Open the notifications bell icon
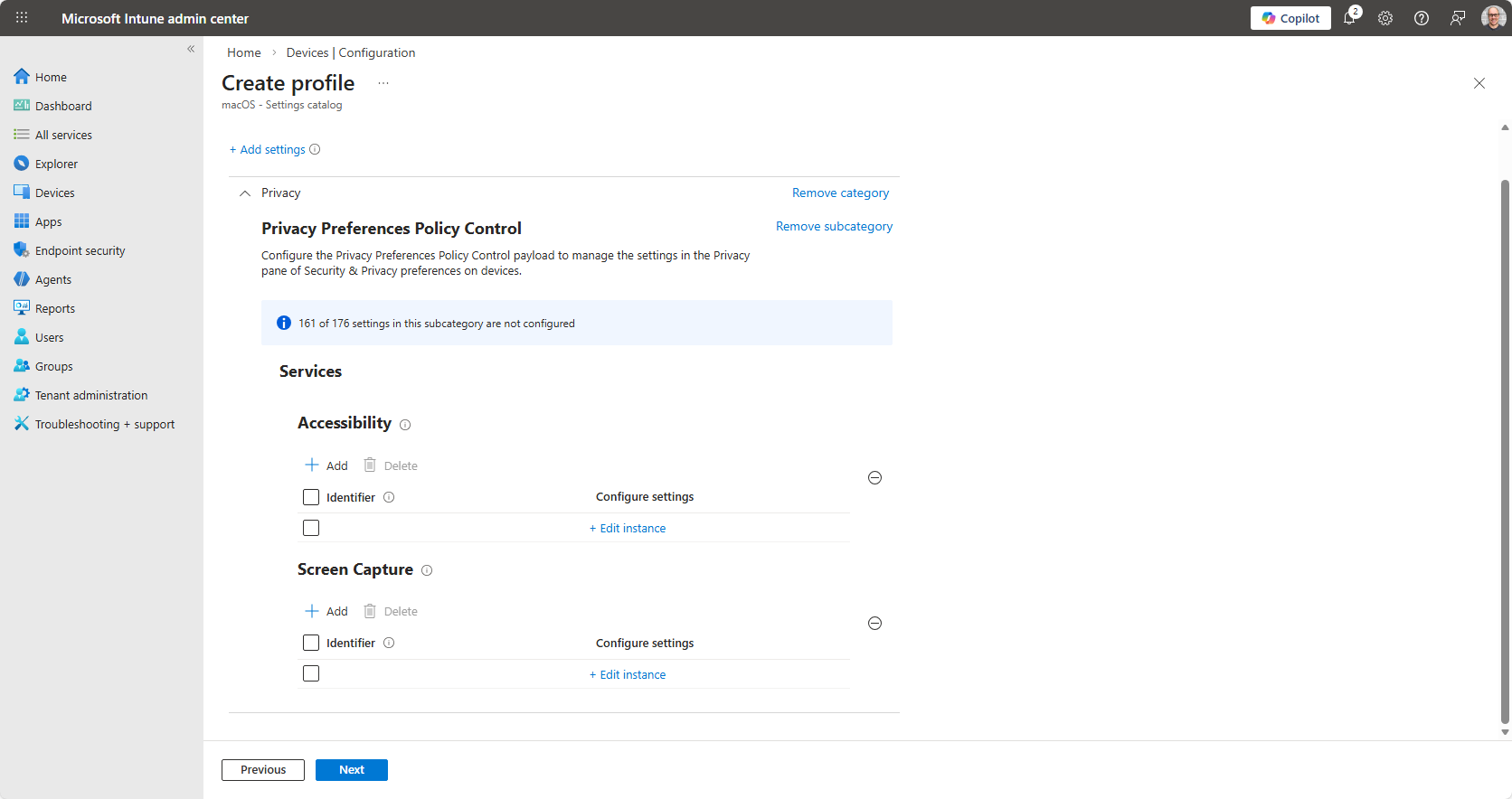The width and height of the screenshot is (1512, 799). (x=1349, y=18)
